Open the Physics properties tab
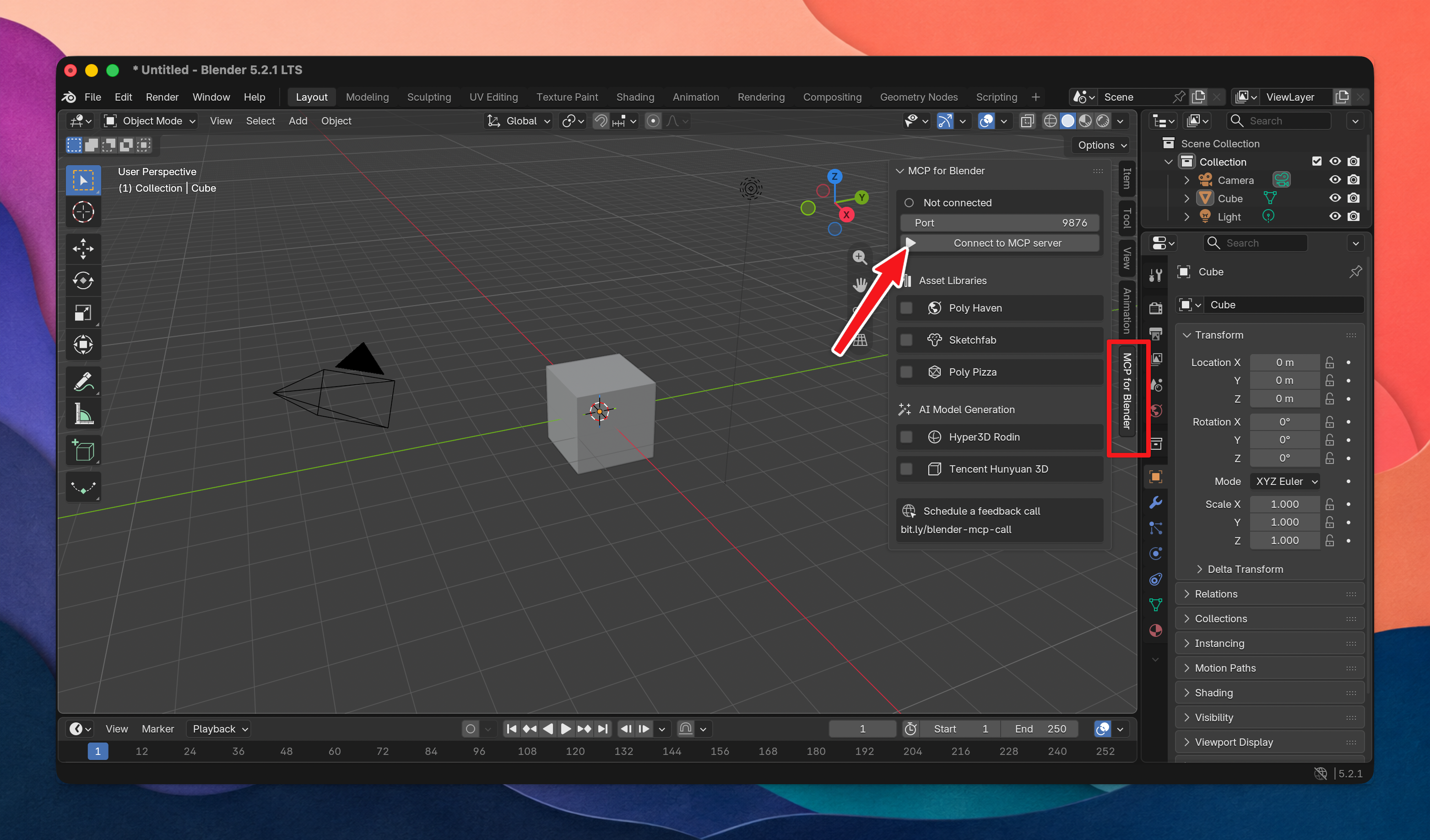This screenshot has width=1430, height=840. [x=1155, y=554]
